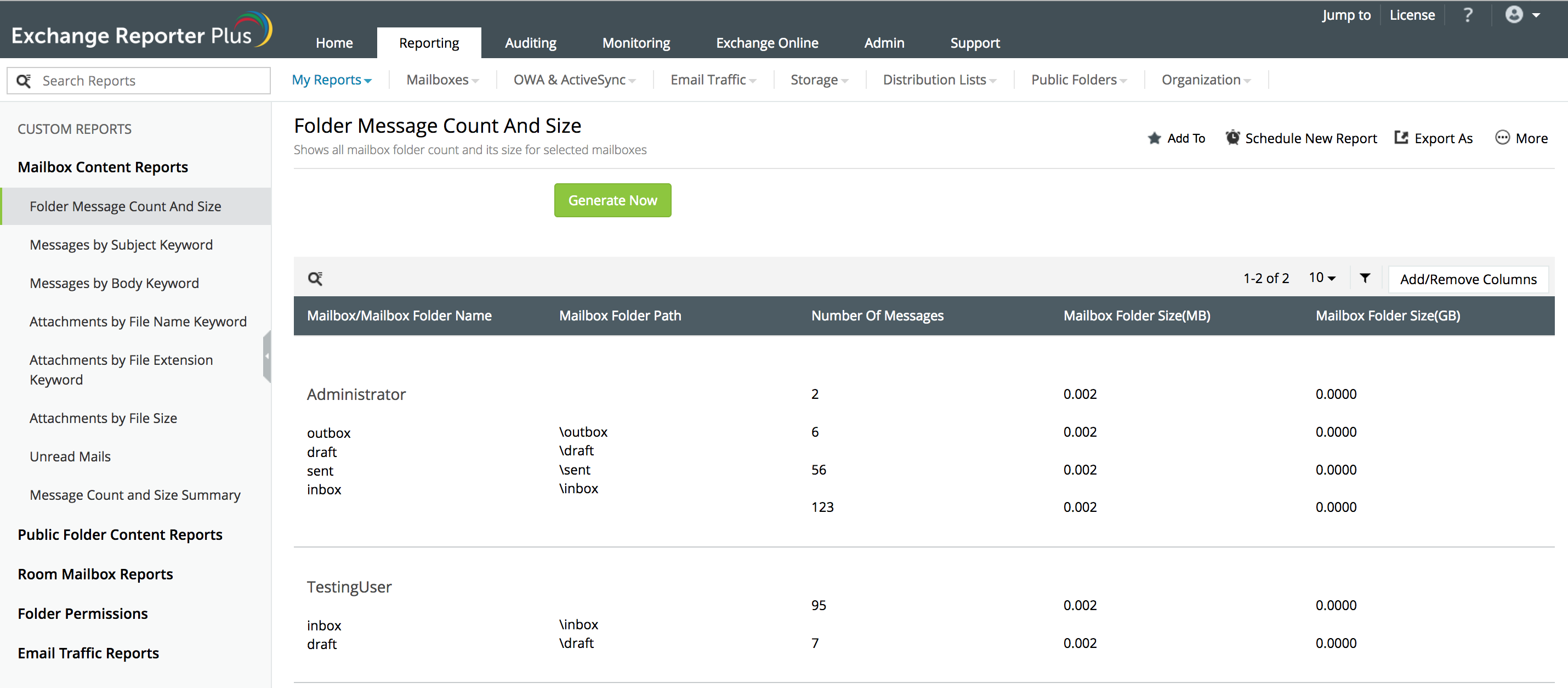The width and height of the screenshot is (1568, 688).
Task: Expand Public Folder Content Reports section
Action: [120, 534]
